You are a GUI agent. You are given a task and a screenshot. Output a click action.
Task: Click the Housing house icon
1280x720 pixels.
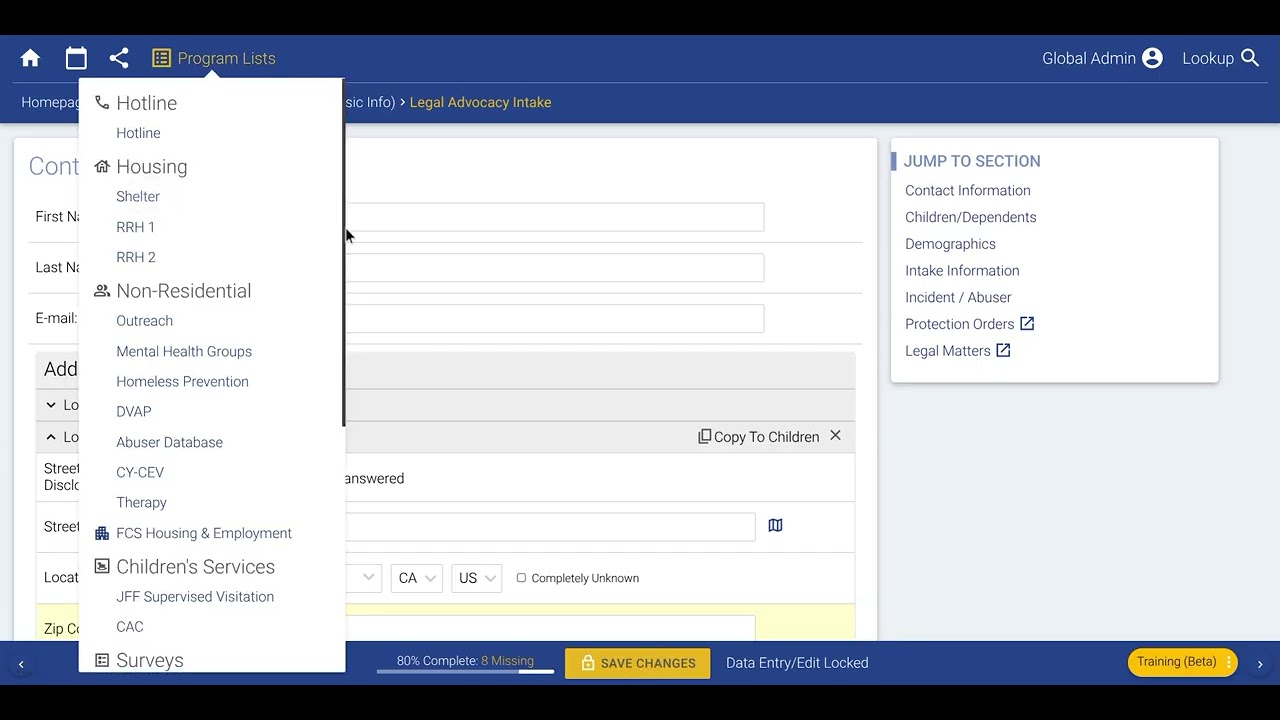click(102, 167)
